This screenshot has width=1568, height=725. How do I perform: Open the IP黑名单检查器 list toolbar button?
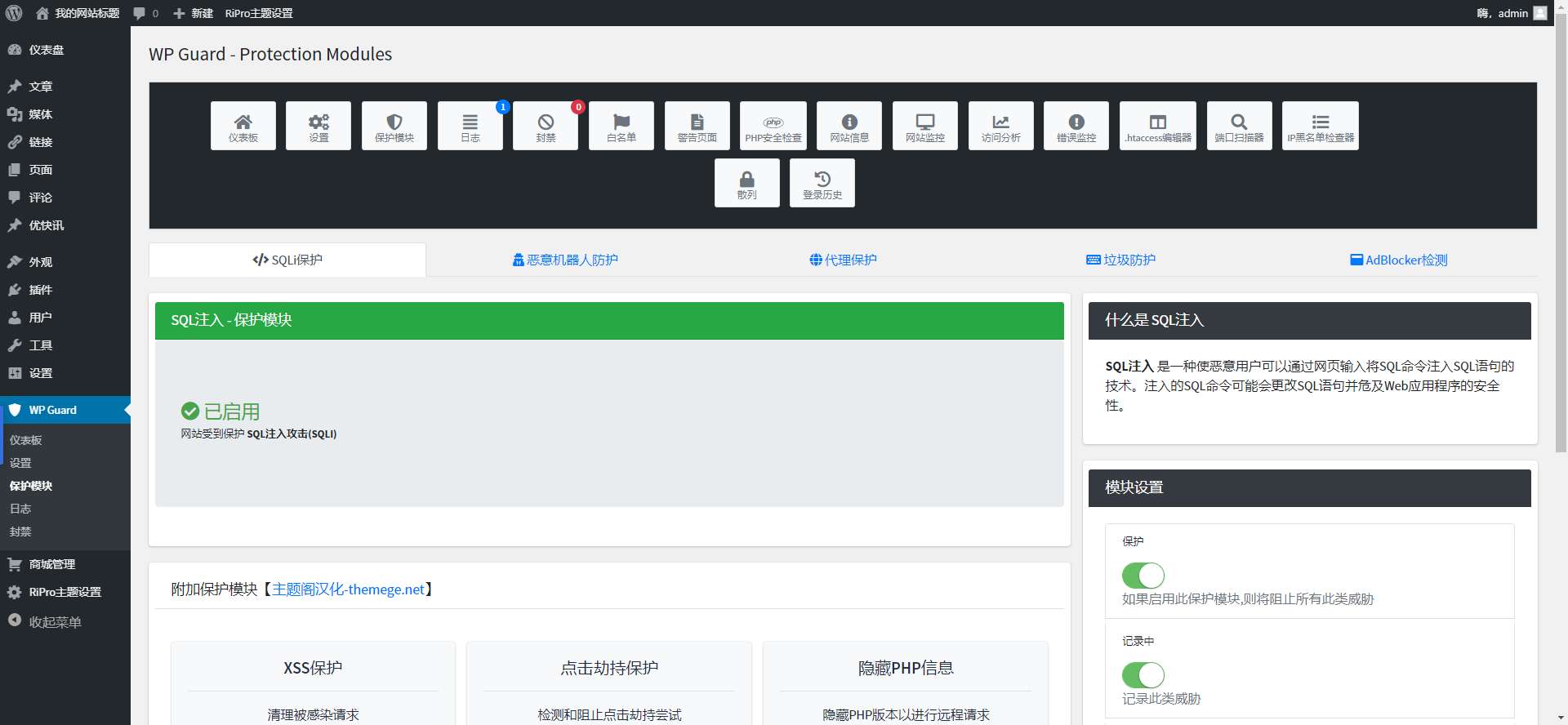click(x=1321, y=126)
